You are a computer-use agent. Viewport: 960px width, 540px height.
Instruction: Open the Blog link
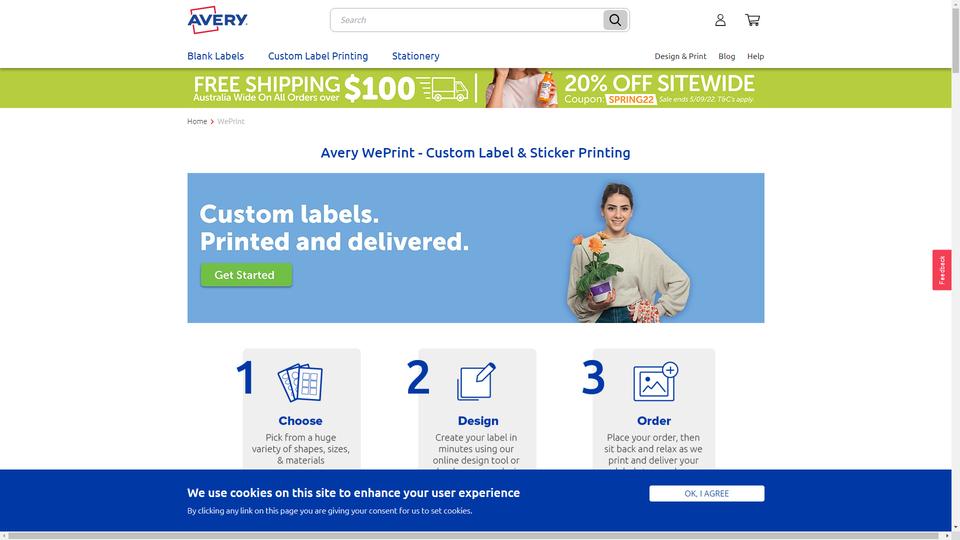click(x=727, y=56)
